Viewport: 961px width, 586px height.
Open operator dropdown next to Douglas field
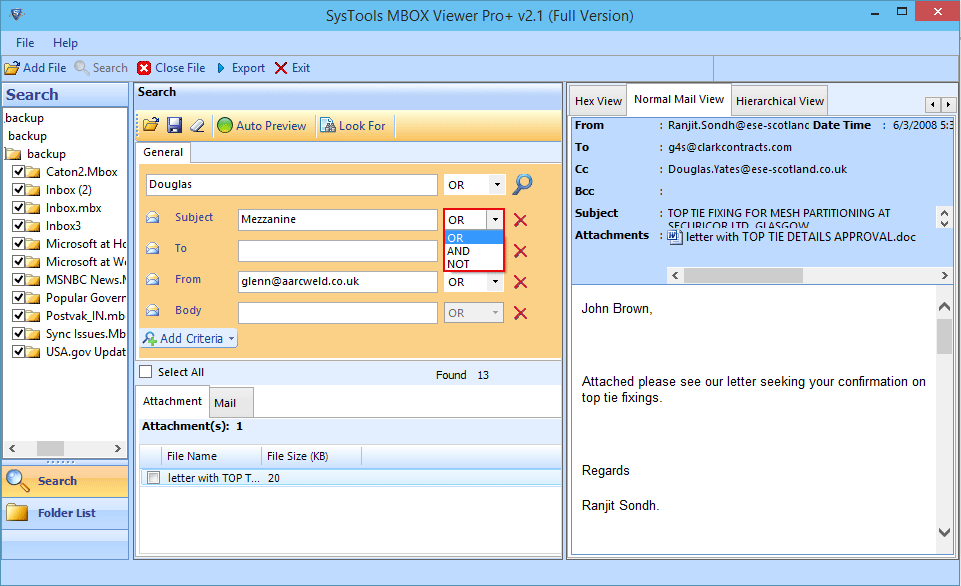click(x=497, y=185)
